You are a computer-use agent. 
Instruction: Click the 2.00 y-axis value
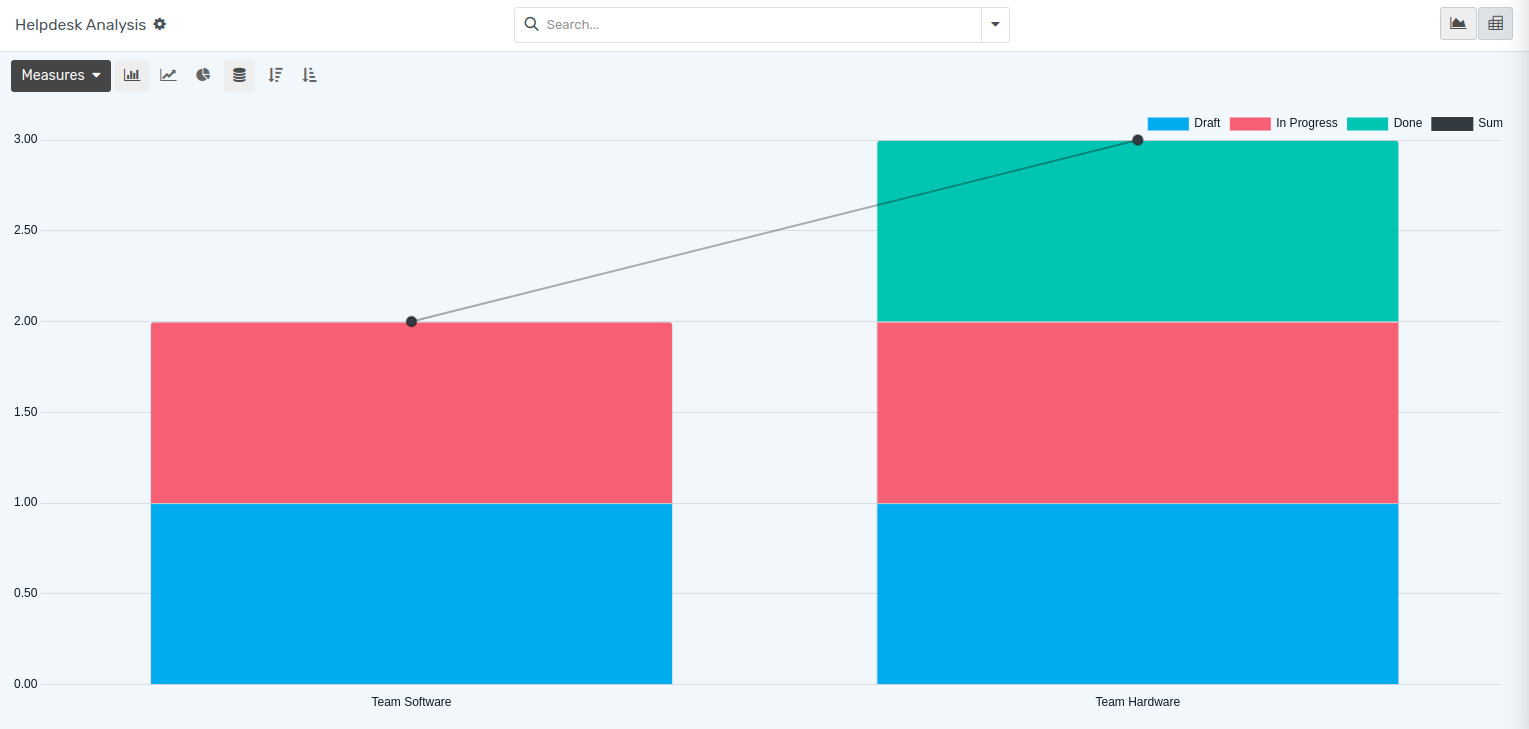click(26, 321)
